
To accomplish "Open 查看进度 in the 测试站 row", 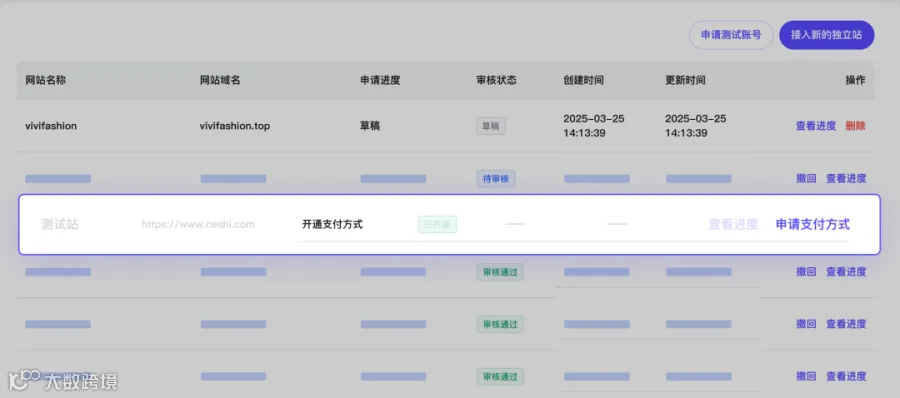I will click(x=734, y=225).
